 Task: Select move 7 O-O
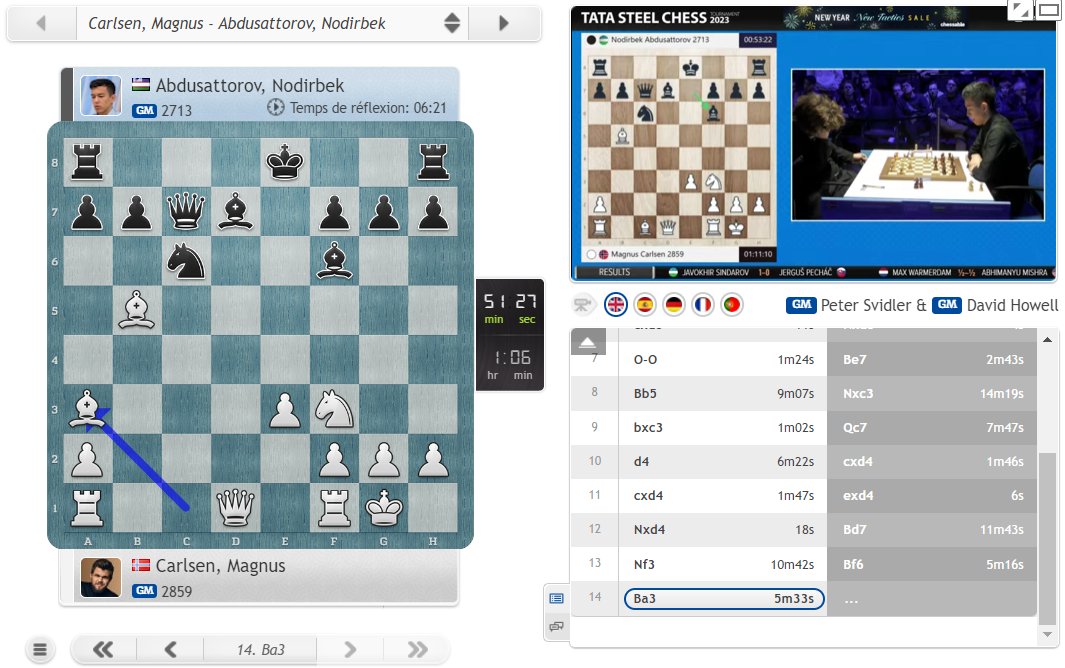723,359
